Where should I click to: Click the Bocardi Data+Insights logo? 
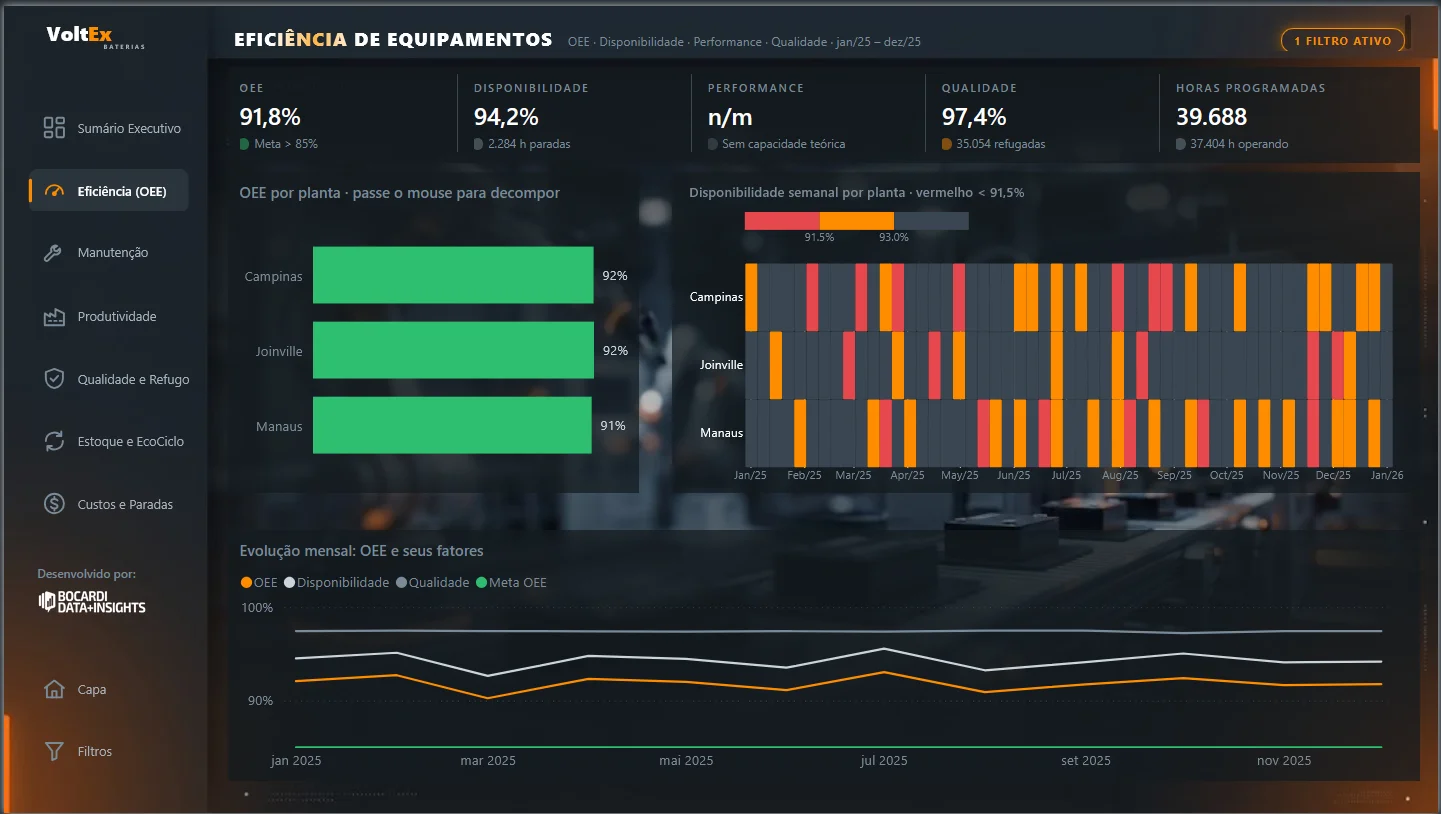[92, 601]
